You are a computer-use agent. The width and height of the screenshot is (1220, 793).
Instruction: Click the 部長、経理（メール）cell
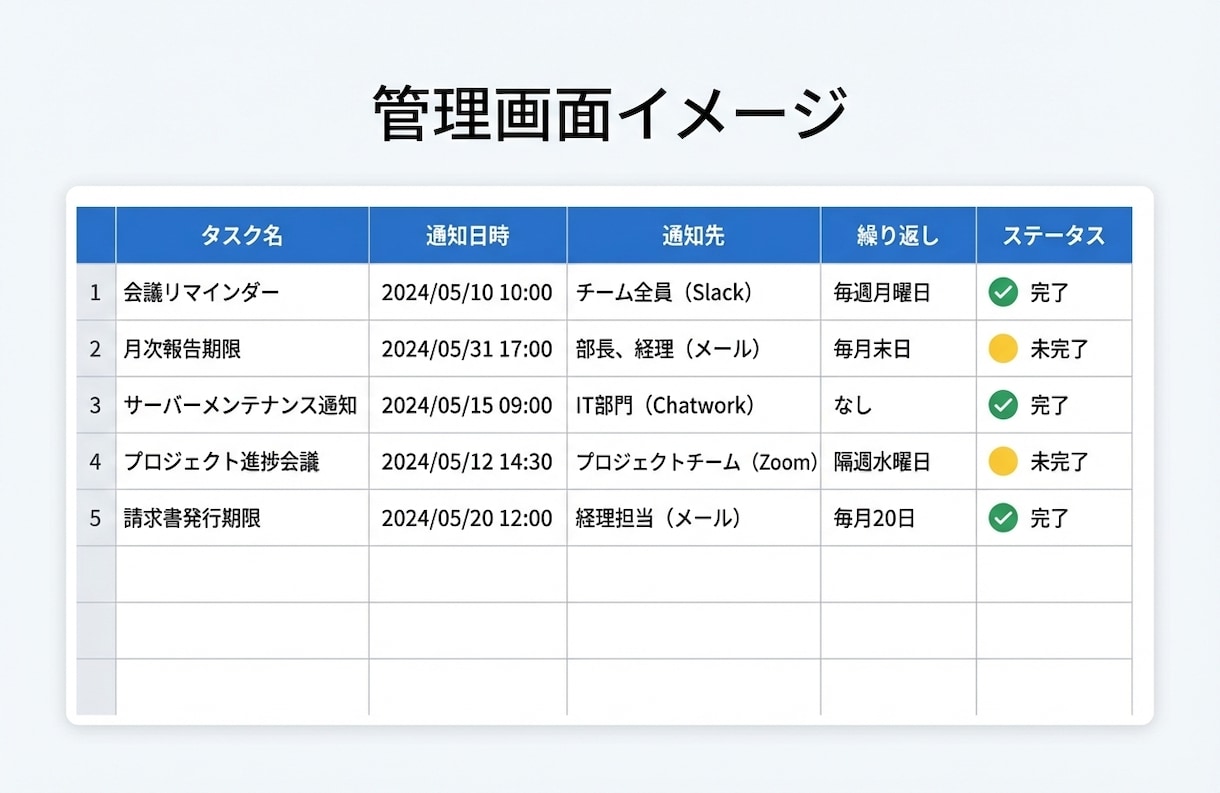pos(694,349)
